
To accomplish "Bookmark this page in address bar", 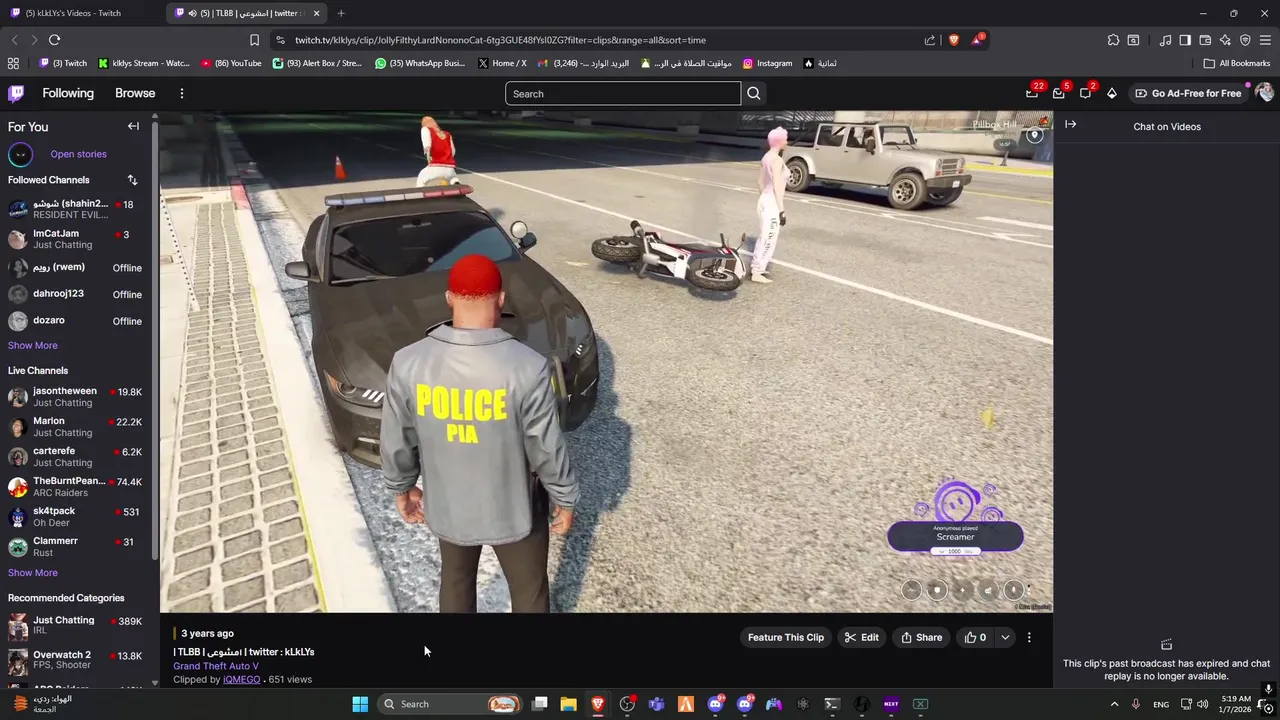I will coord(254,40).
